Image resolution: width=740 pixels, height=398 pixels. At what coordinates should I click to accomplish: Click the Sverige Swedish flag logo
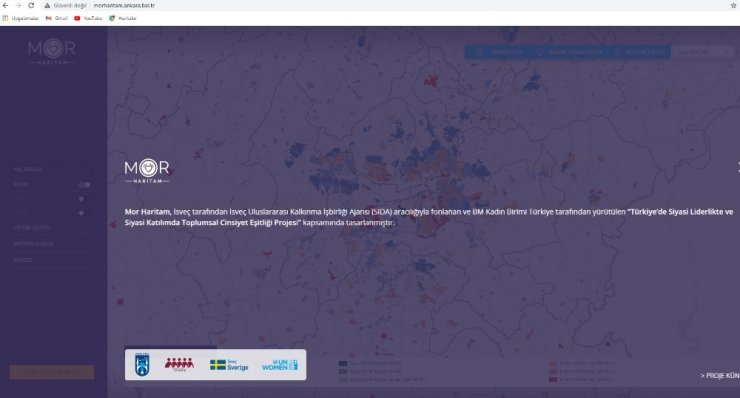point(229,365)
